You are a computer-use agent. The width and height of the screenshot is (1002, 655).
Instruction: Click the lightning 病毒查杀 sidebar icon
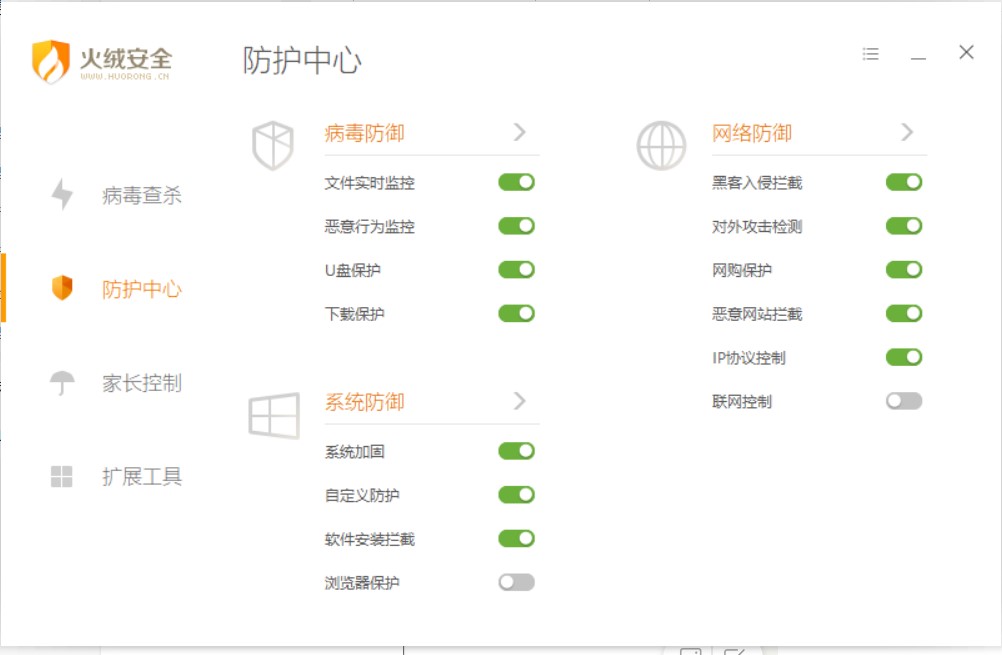[x=61, y=196]
